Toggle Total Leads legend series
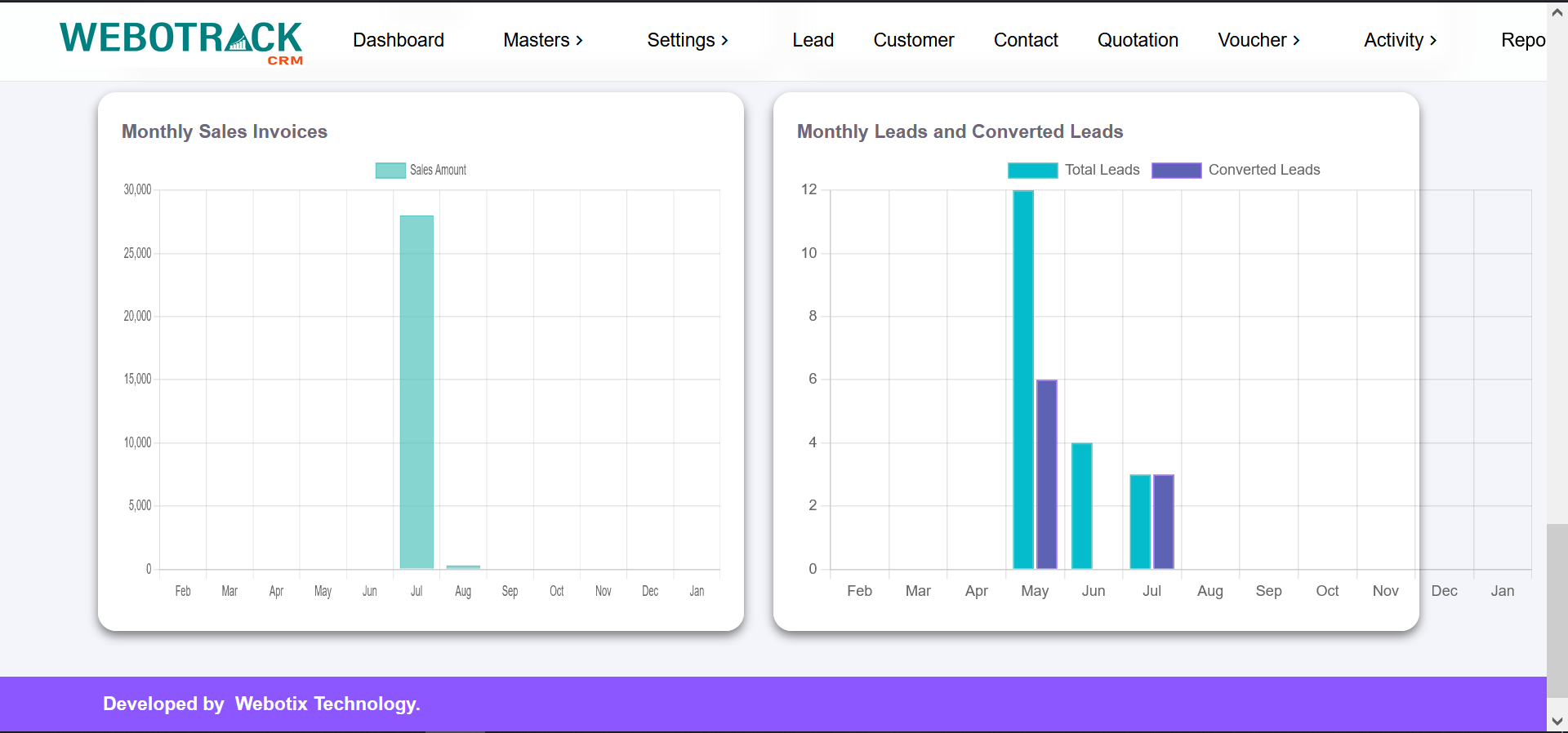 (1032, 170)
